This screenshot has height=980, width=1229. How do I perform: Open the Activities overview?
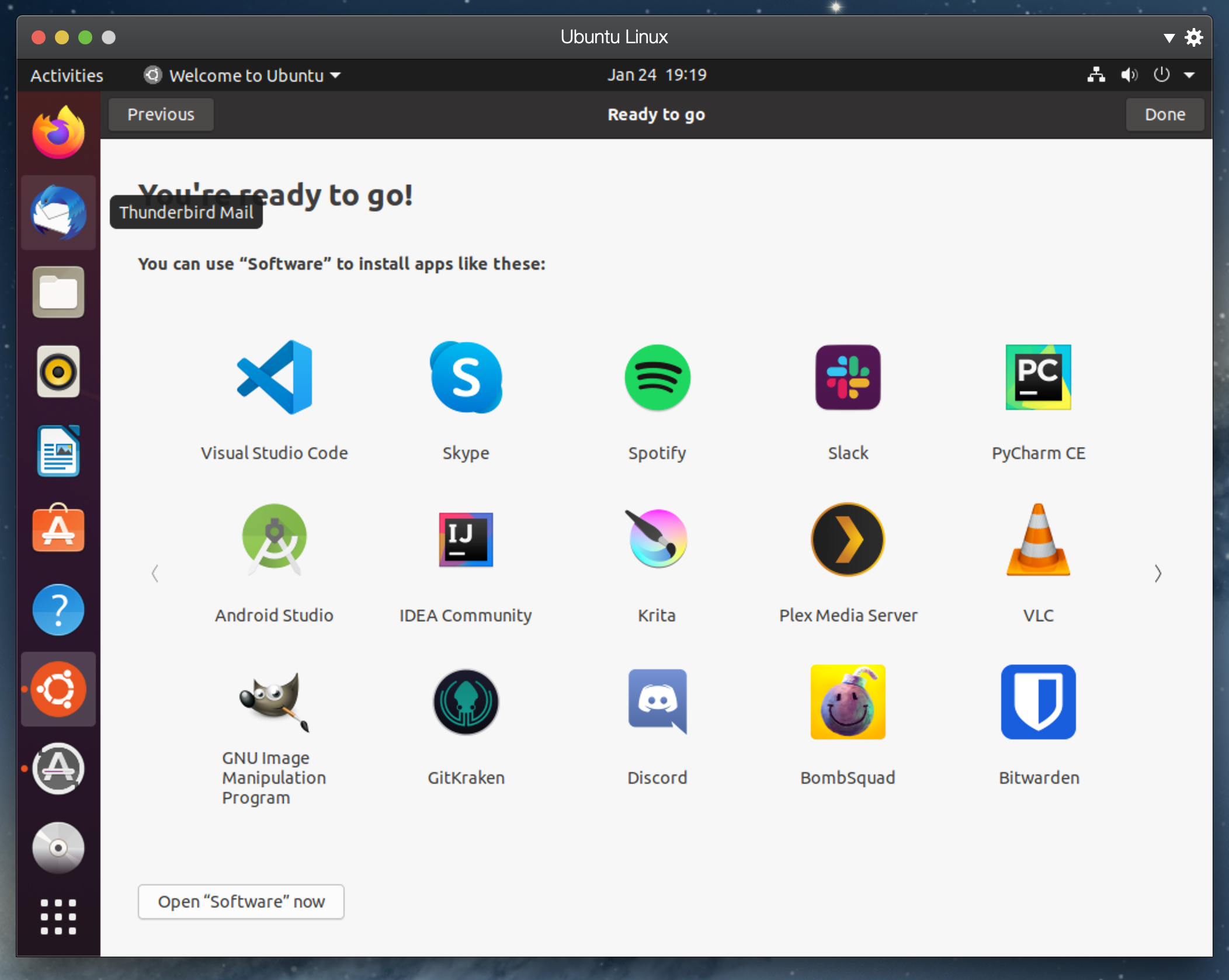point(67,75)
